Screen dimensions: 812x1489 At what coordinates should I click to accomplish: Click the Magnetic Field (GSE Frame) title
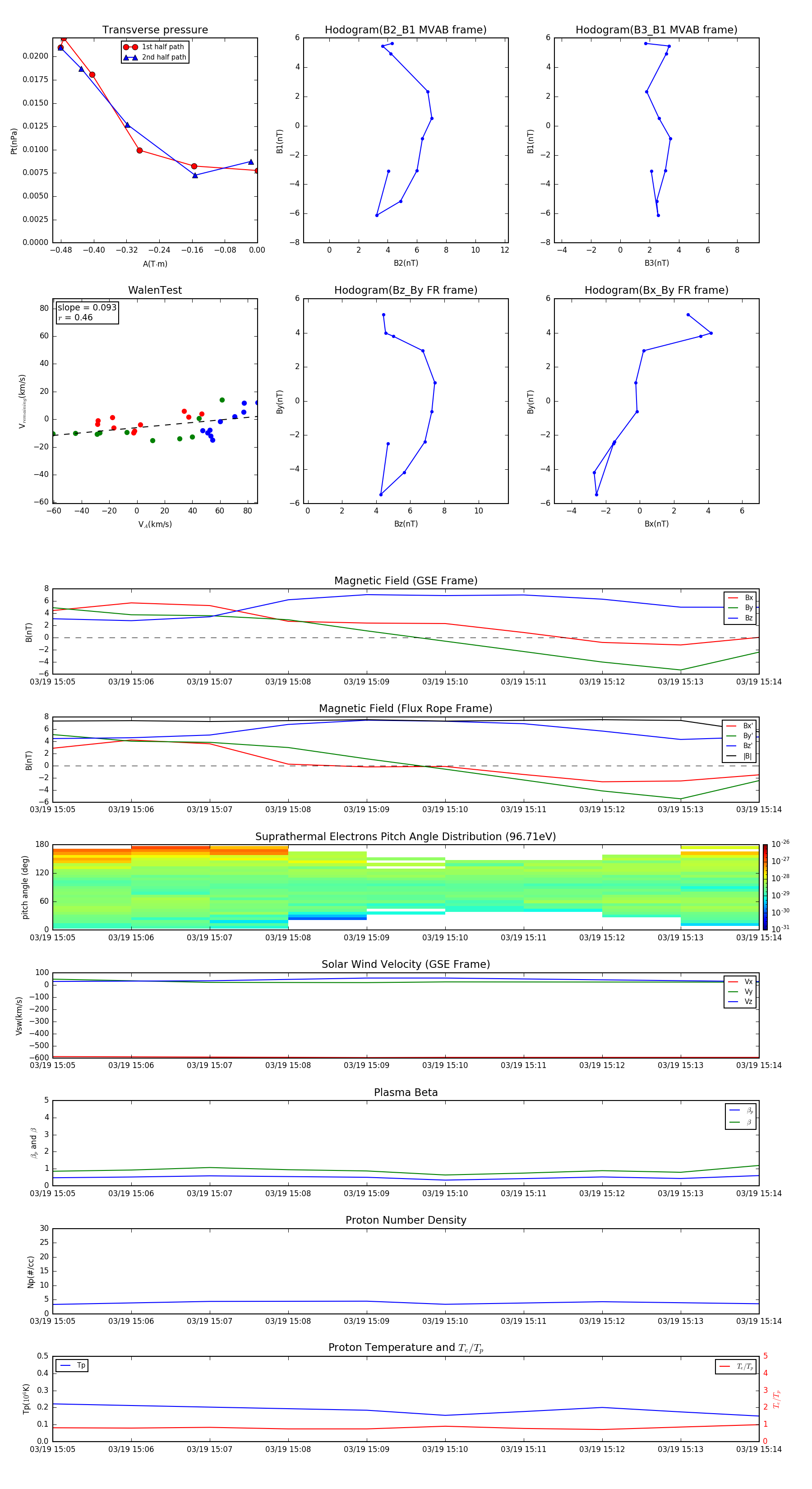406,581
